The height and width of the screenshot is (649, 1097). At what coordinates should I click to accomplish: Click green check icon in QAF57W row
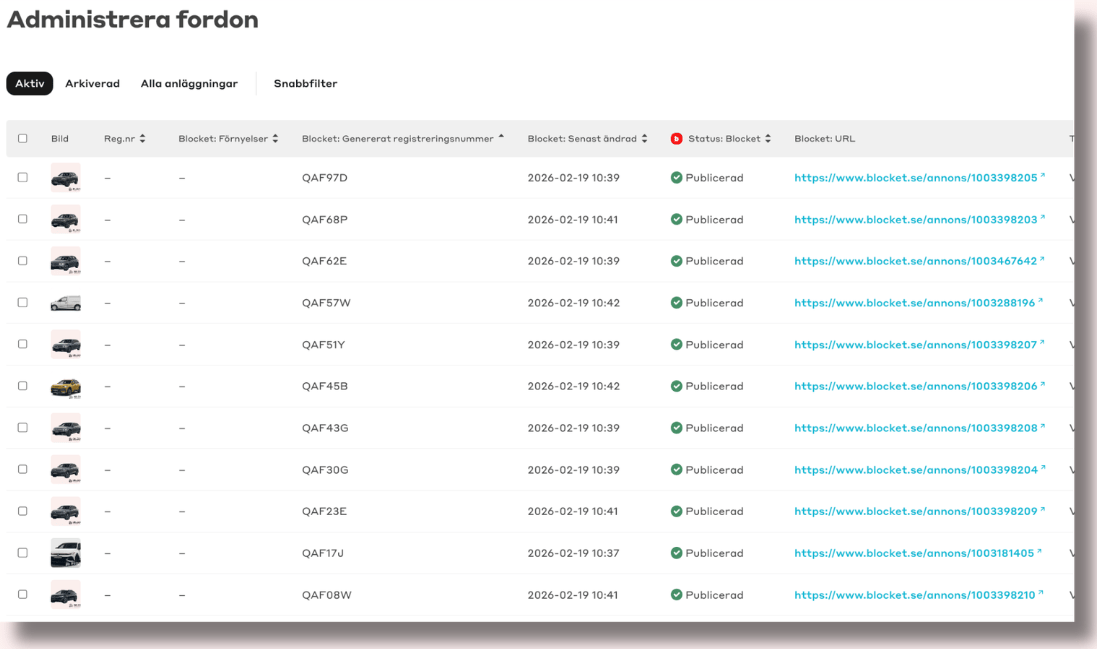point(677,303)
